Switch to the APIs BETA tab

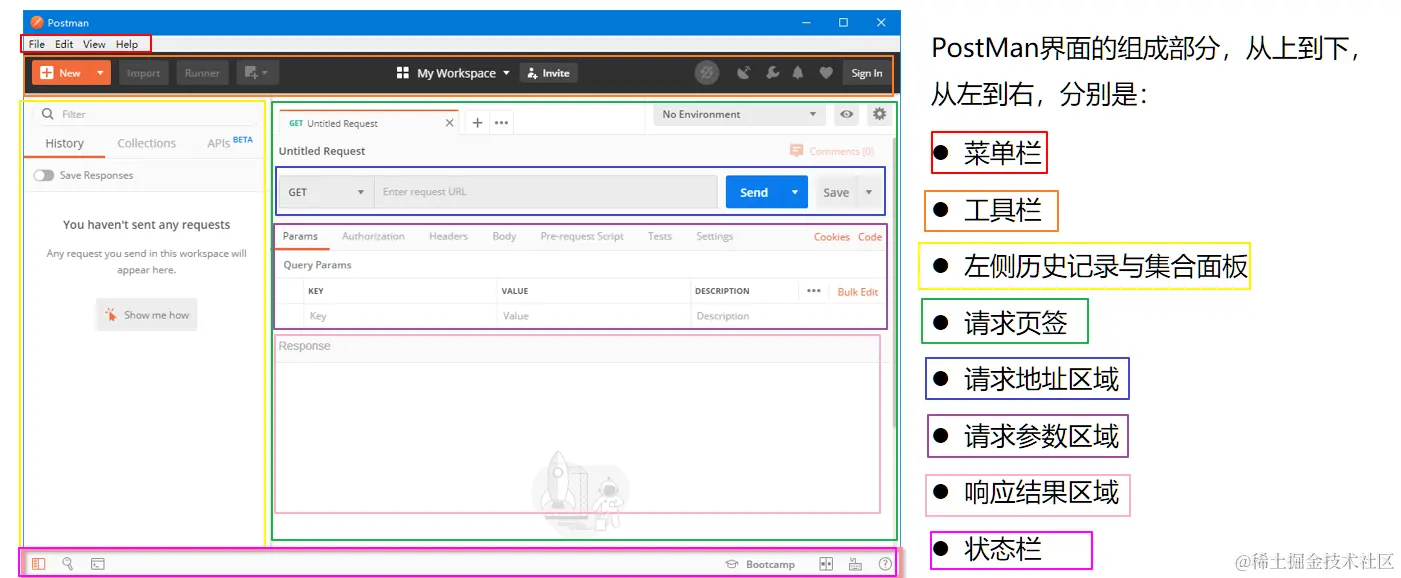229,143
